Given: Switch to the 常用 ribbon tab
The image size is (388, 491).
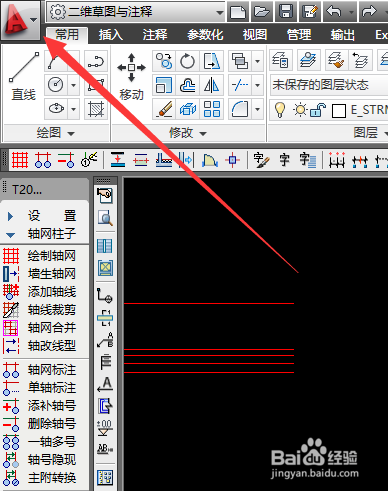Looking at the screenshot, I should [67, 35].
